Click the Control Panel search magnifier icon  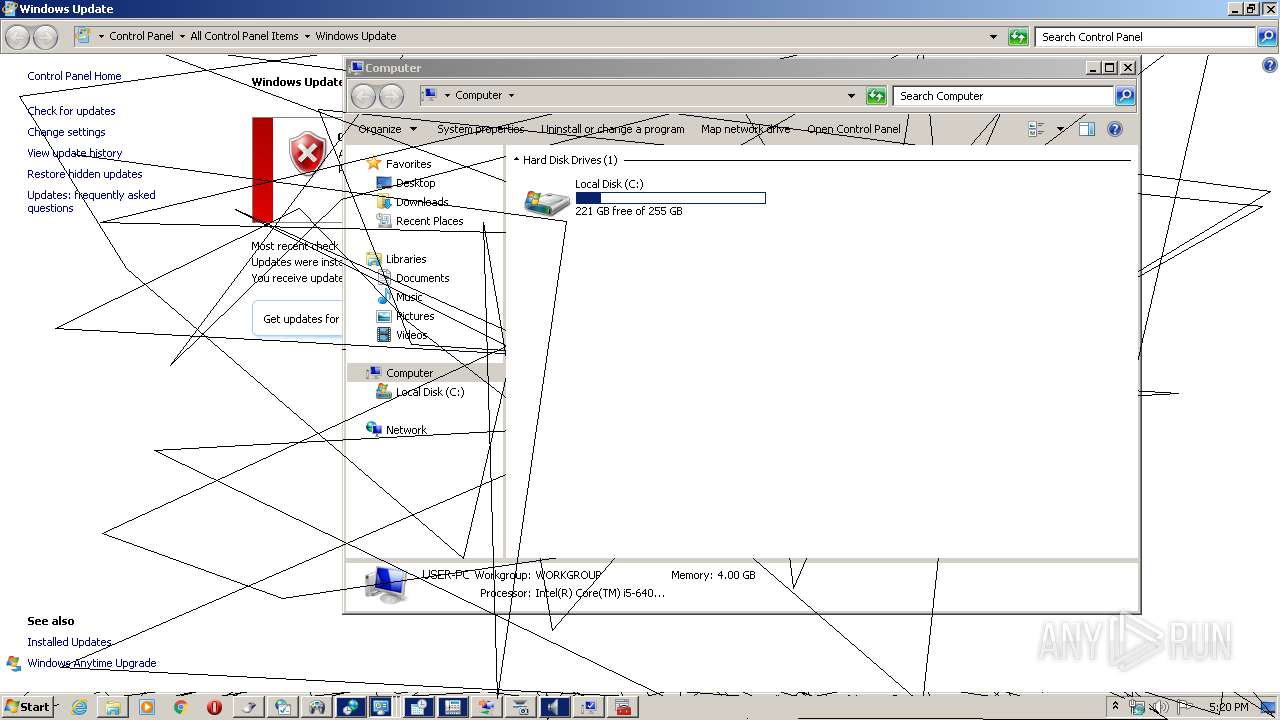(x=1267, y=37)
